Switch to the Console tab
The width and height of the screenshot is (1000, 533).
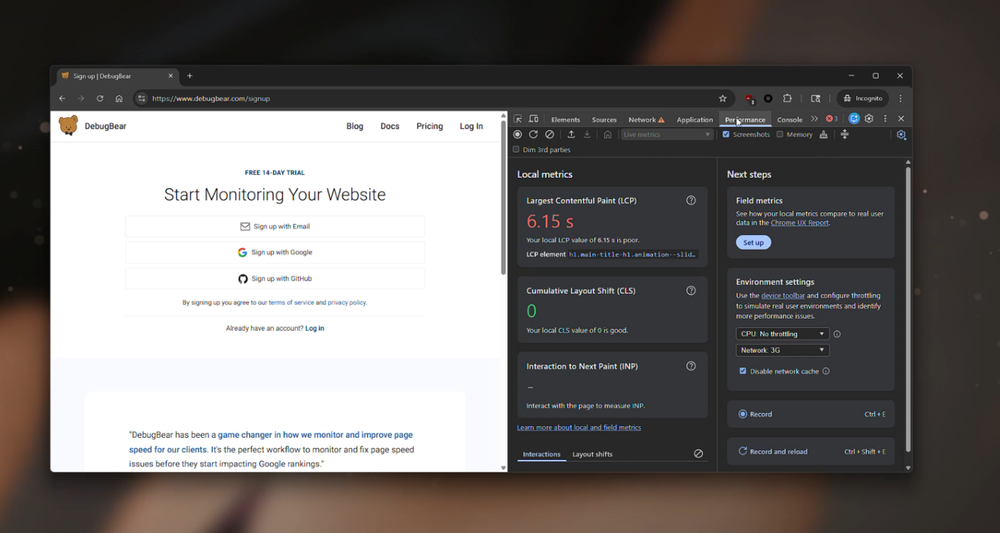790,120
